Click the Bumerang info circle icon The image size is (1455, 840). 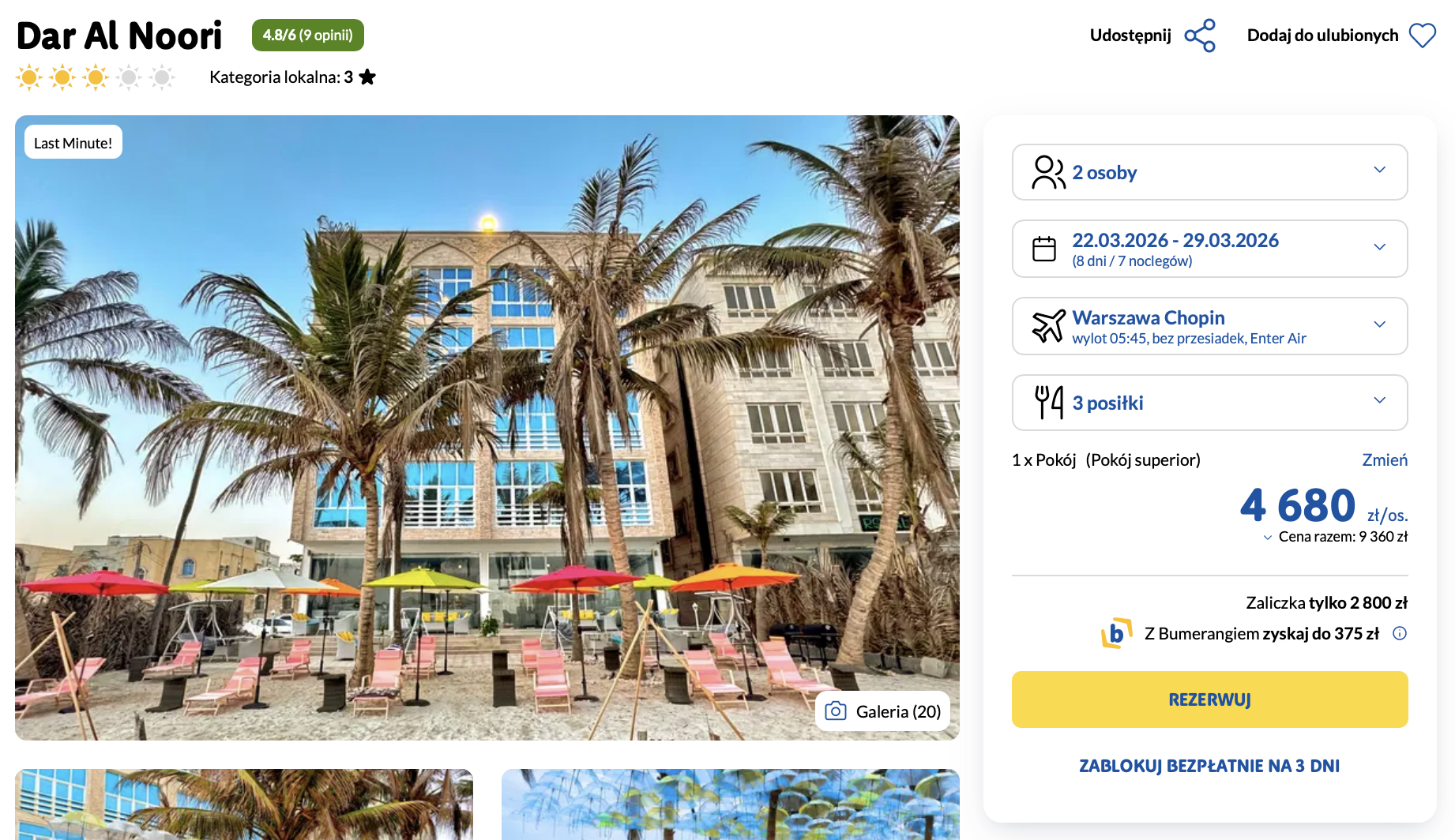tap(1400, 633)
